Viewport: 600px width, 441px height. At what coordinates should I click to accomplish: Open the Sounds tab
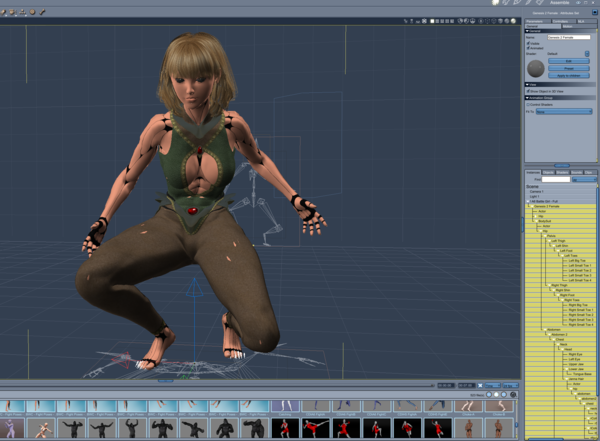click(x=577, y=173)
